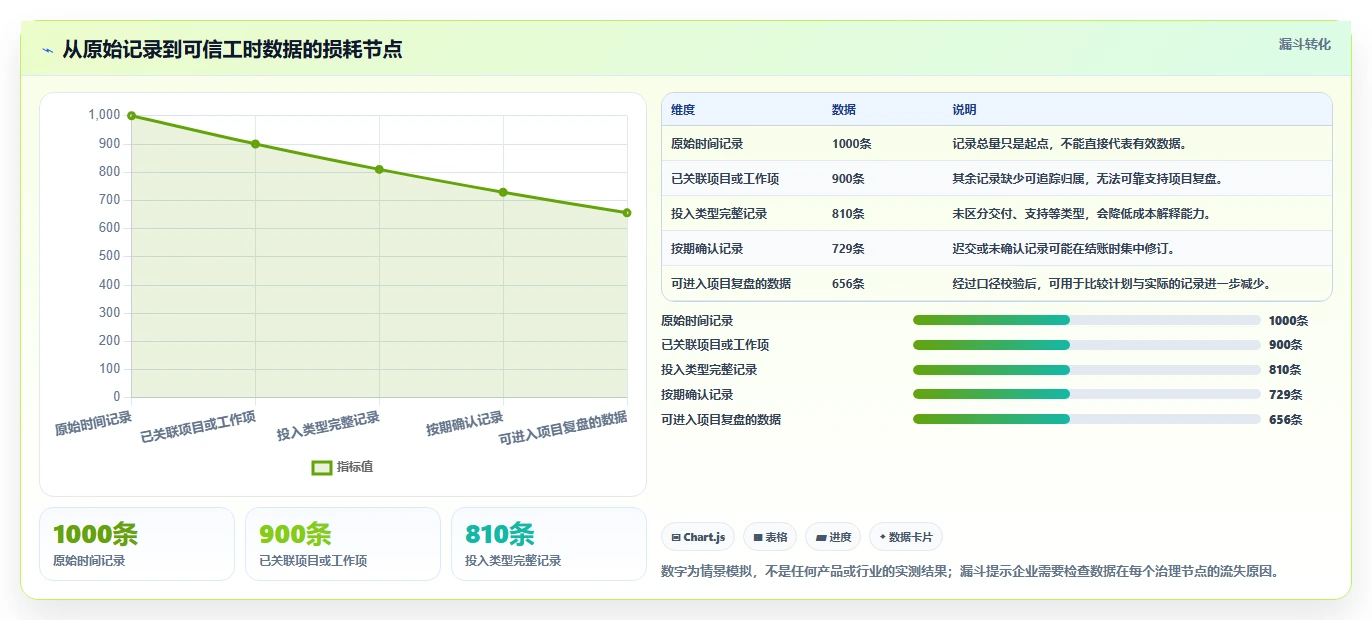Viewport: 1372px width, 620px height.
Task: Click the 指标值 legend label text
Action: [355, 467]
